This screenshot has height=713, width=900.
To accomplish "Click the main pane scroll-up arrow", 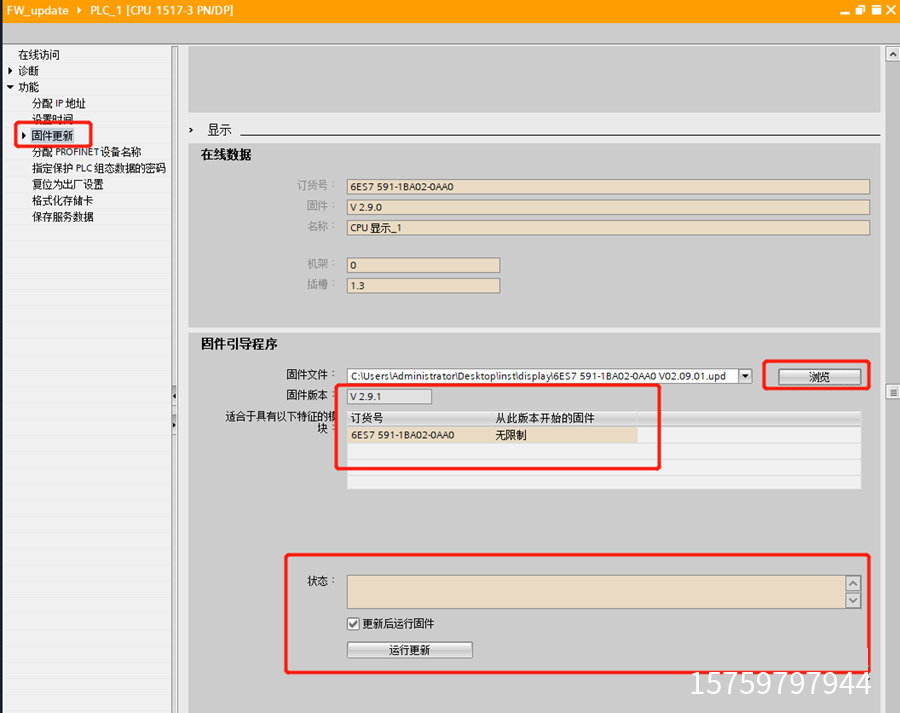I will [x=892, y=55].
